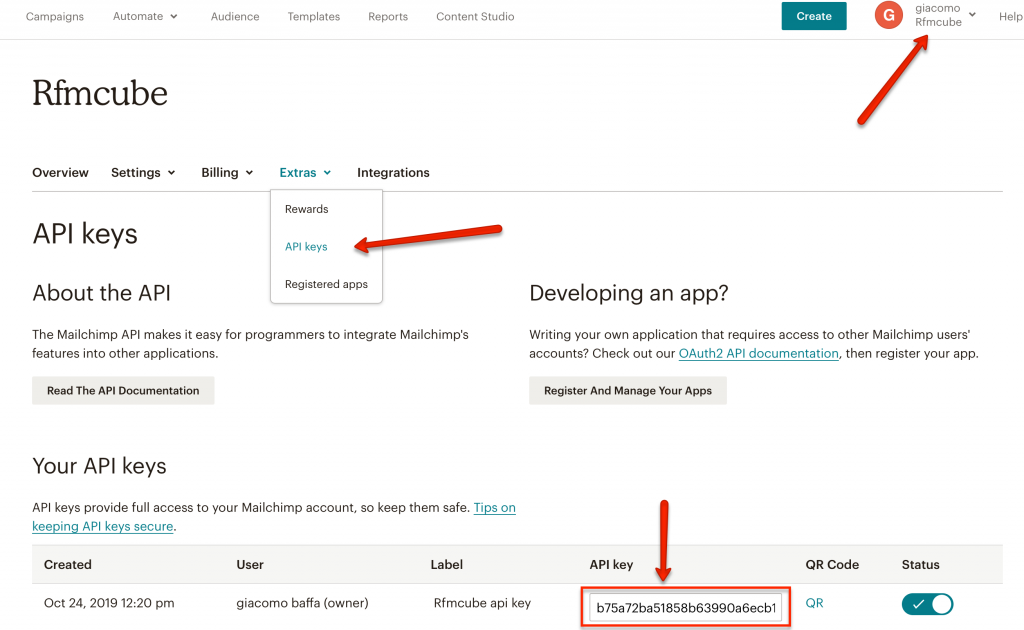Screen dimensions: 1024x630
Task: Expand the Settings dropdown menu
Action: (143, 172)
